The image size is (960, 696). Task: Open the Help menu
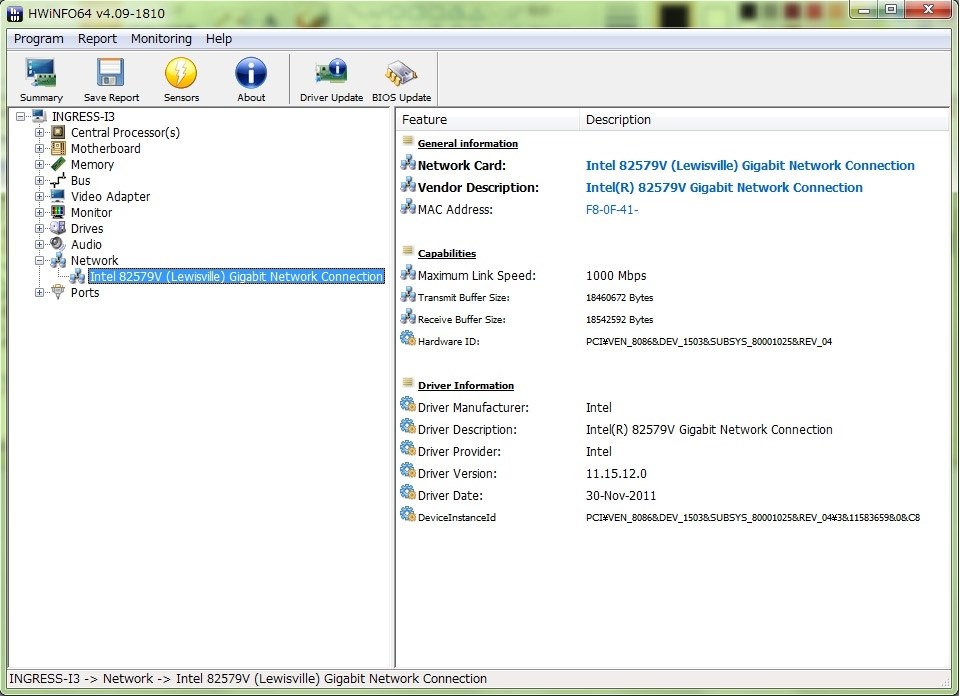click(219, 39)
